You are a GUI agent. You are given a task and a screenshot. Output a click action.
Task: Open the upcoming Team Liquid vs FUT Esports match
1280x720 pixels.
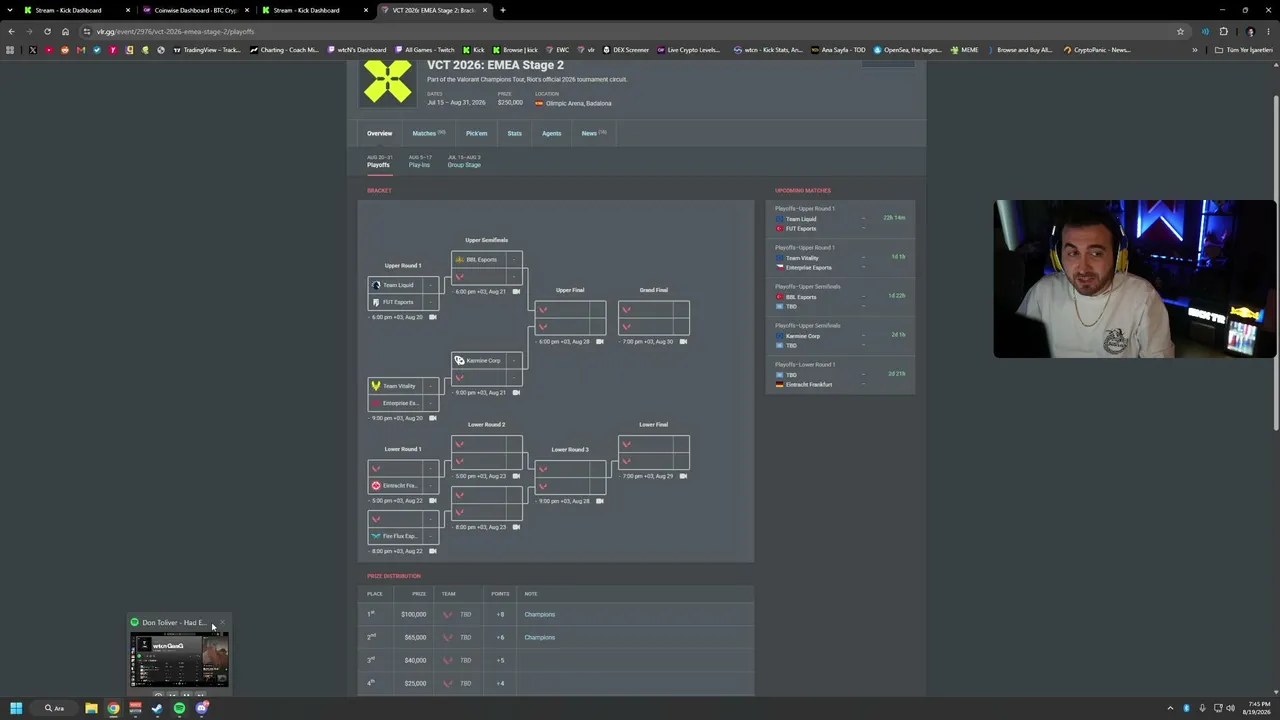(840, 219)
